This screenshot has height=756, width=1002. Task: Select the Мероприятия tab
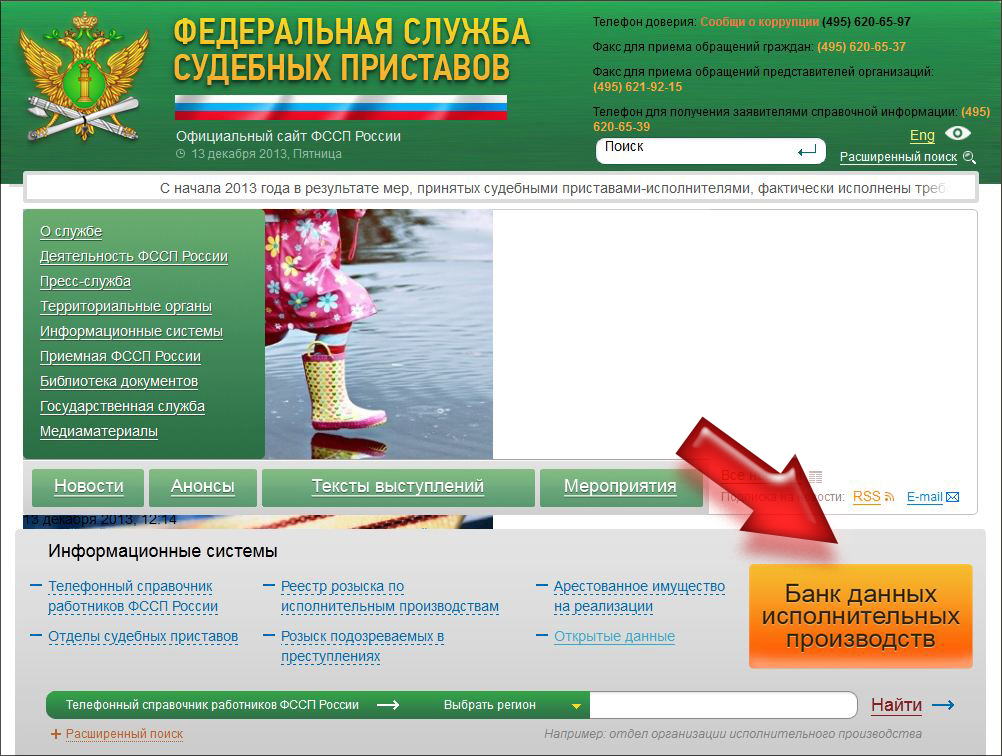point(619,487)
